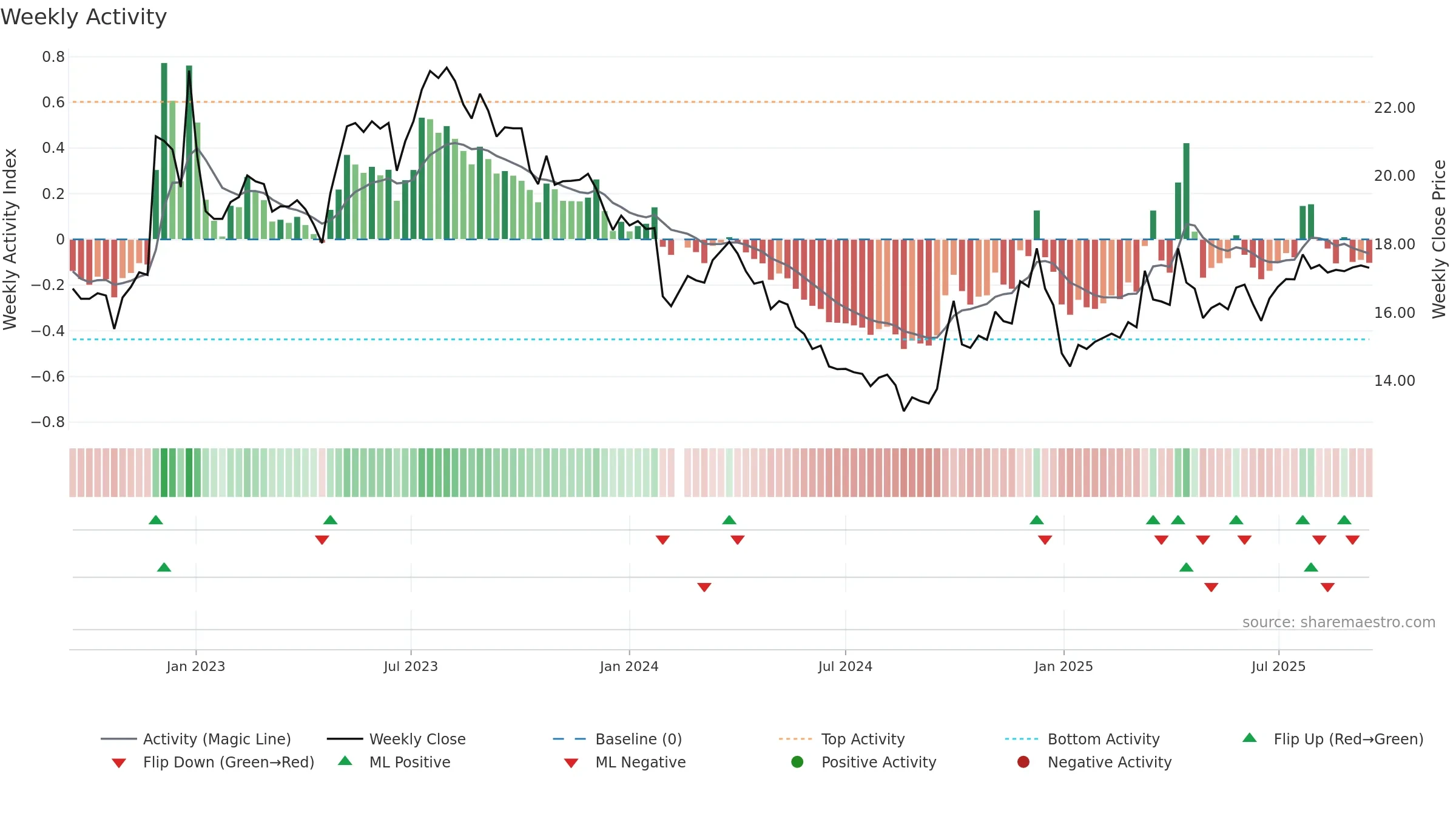Click the Weekly Activity Index axis title
Viewport: 1456px width, 819px height.
point(10,239)
